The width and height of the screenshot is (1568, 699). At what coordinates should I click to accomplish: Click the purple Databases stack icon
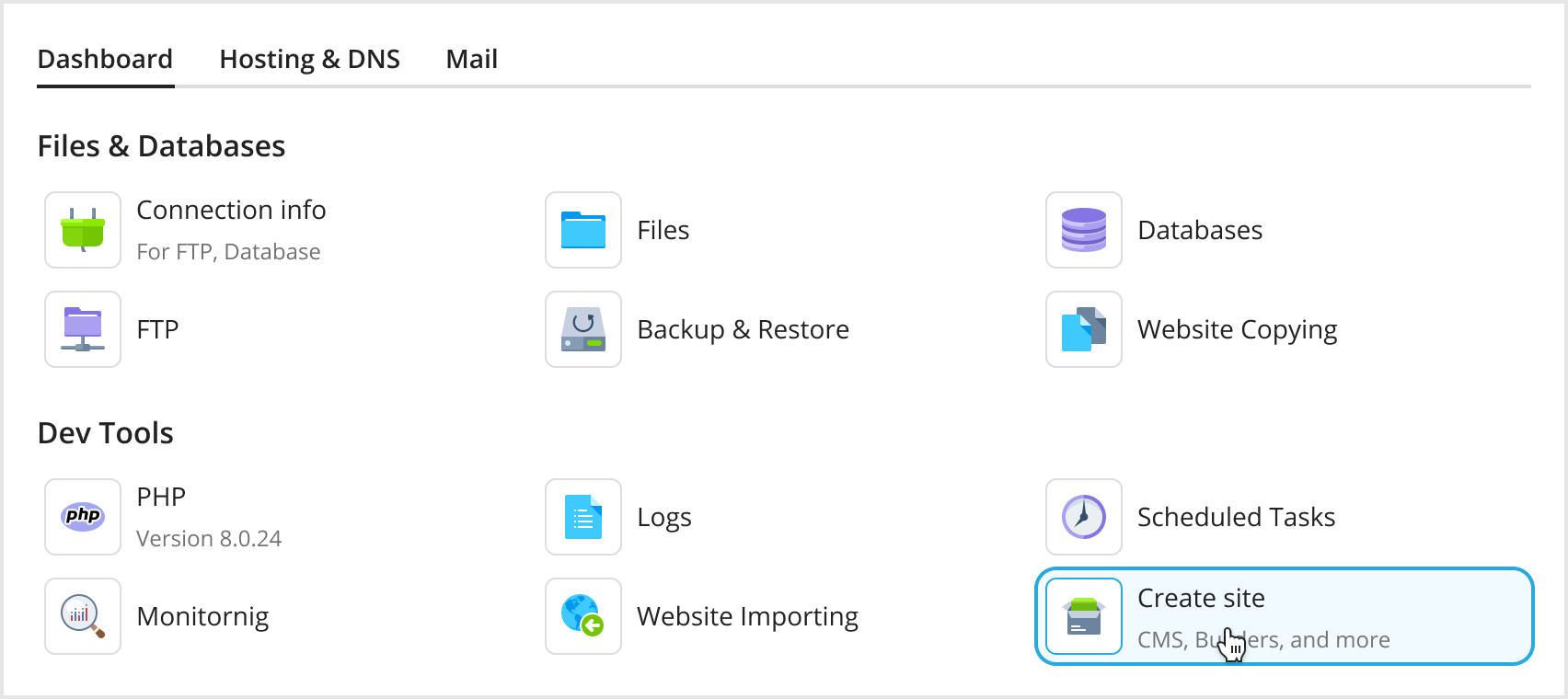coord(1084,230)
